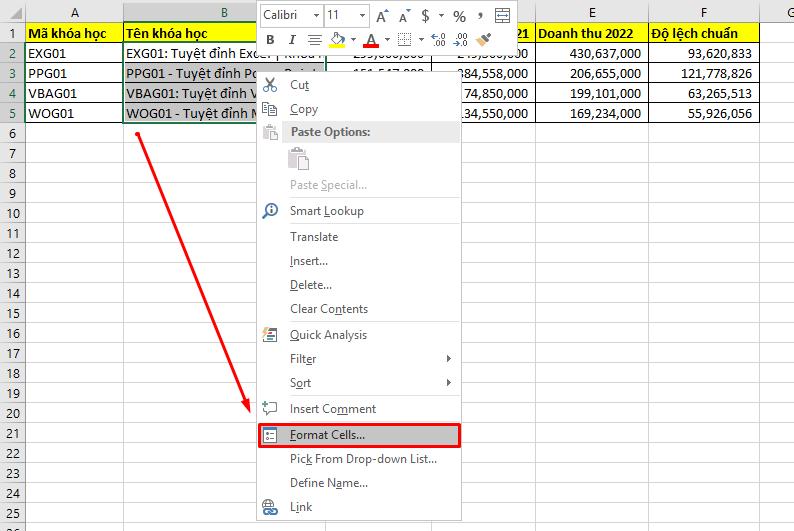Apply the red font color swatch
This screenshot has height=531, width=794.
coord(371,40)
